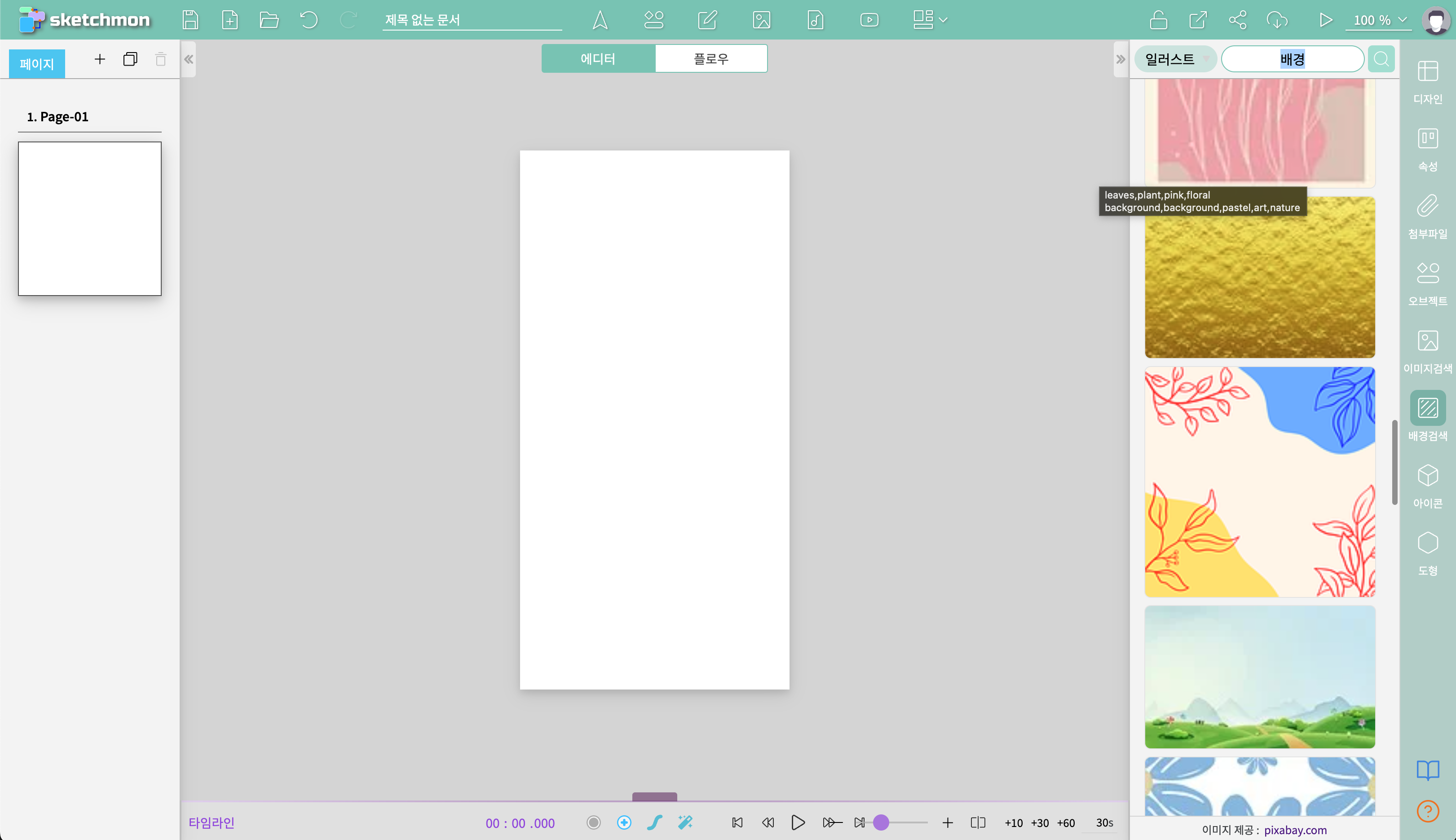The width and height of the screenshot is (1456, 840).
Task: Delete the page with trash icon
Action: [x=161, y=59]
